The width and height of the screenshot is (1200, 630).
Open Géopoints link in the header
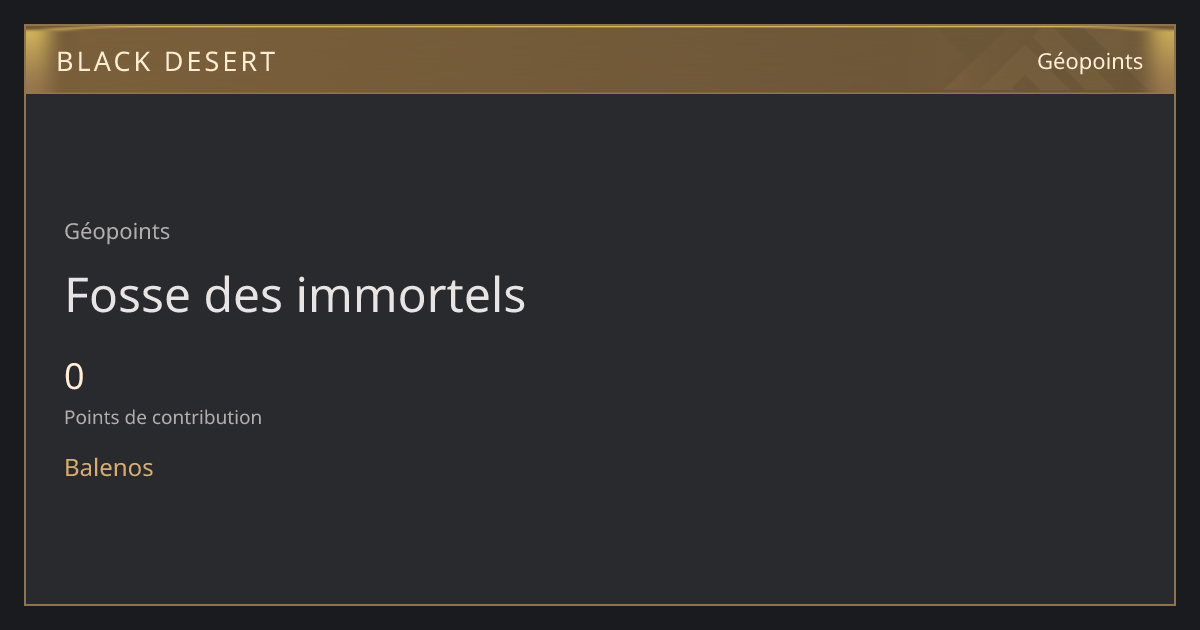click(1089, 61)
